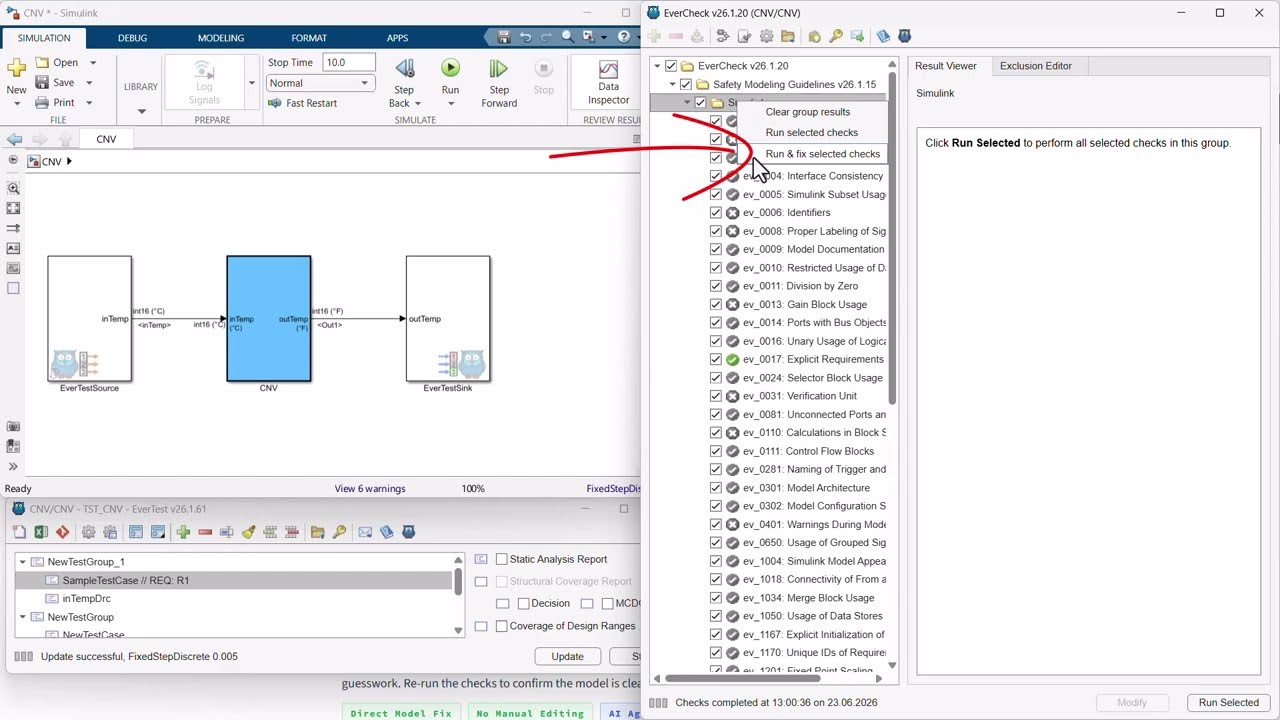The height and width of the screenshot is (720, 1280).
Task: Collapse the EverCheck v26.1.20 tree node
Action: pos(657,66)
